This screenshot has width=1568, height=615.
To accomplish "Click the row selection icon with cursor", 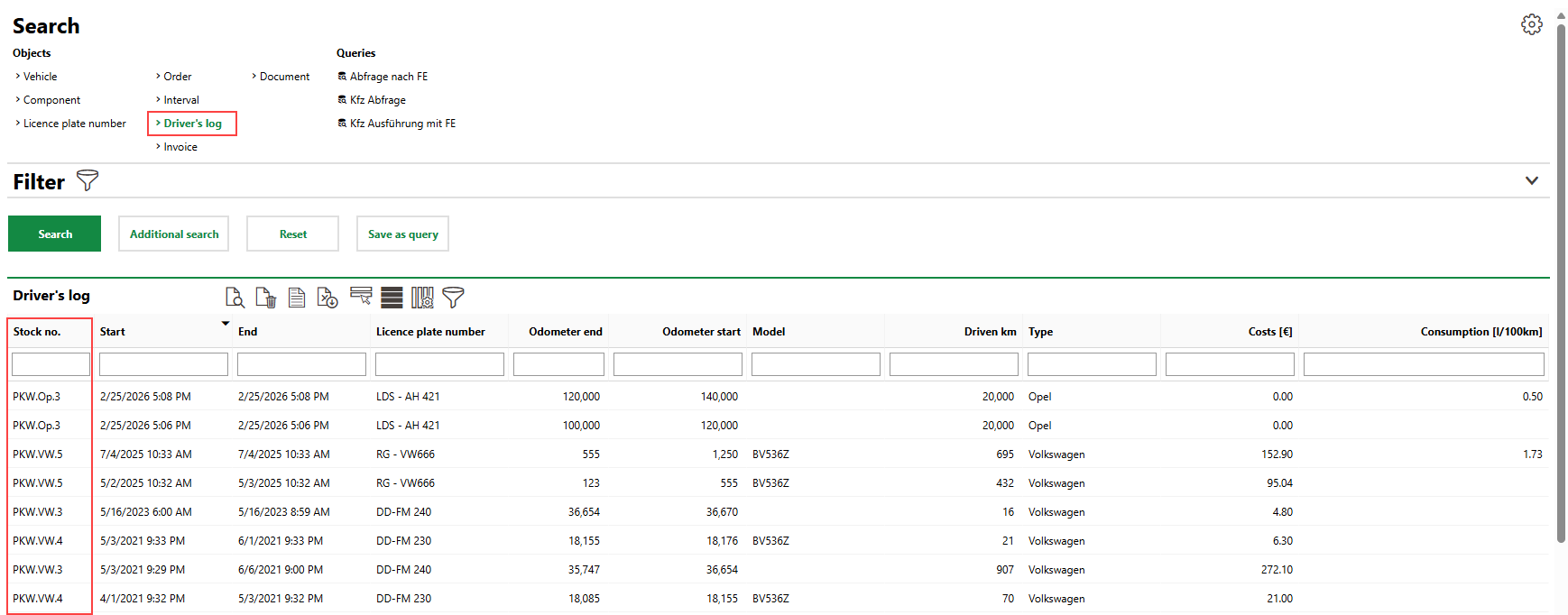I will (x=361, y=297).
